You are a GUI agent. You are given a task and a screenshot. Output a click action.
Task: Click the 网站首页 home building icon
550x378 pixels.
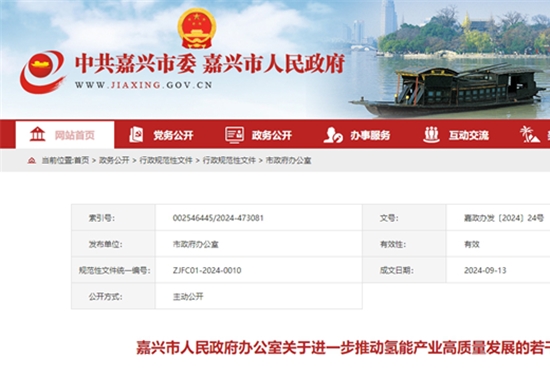pos(38,135)
